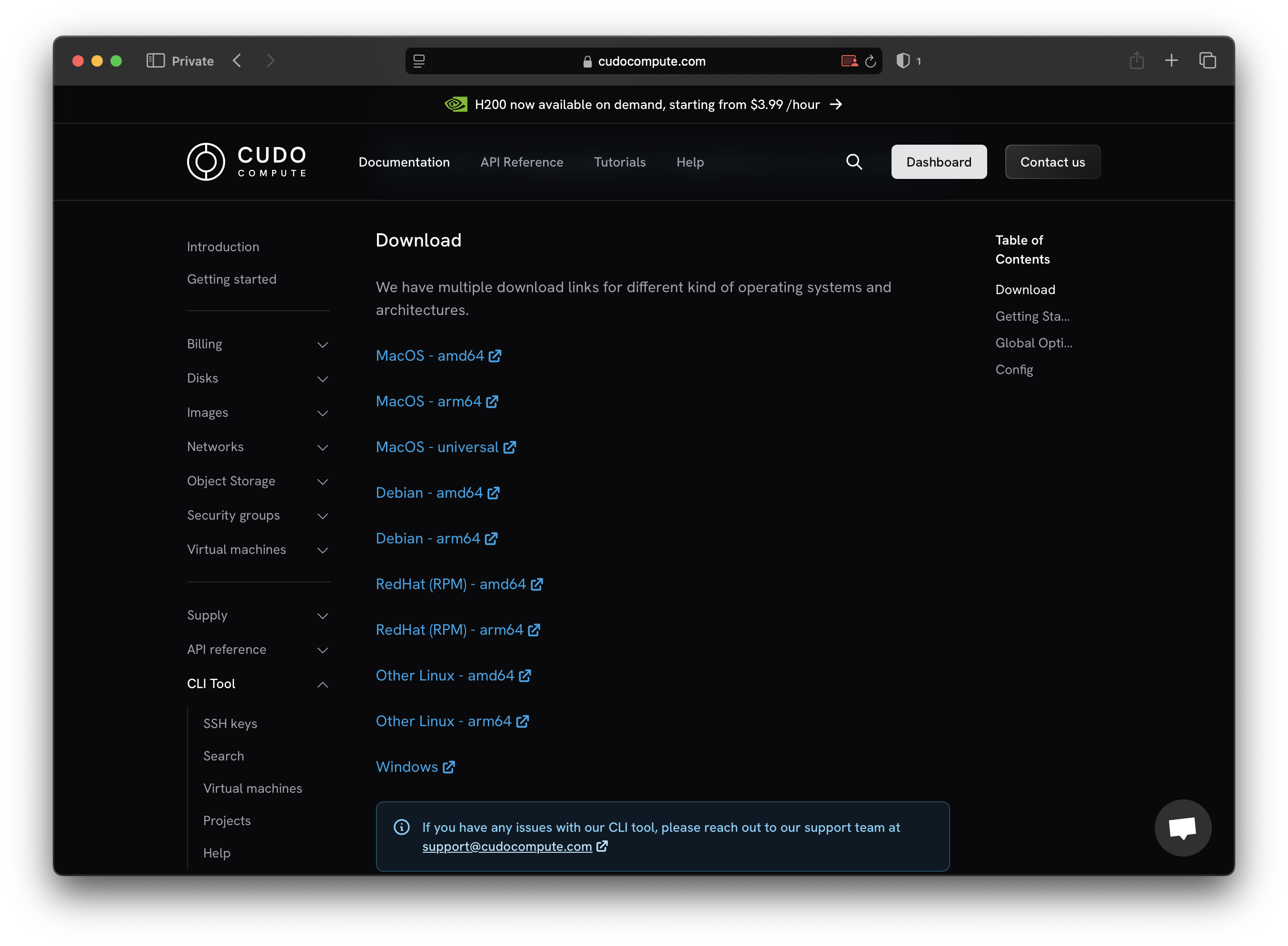Jump to Getting Sta... in Table of Contents
Screen dimensions: 1288x946
pos(1032,316)
